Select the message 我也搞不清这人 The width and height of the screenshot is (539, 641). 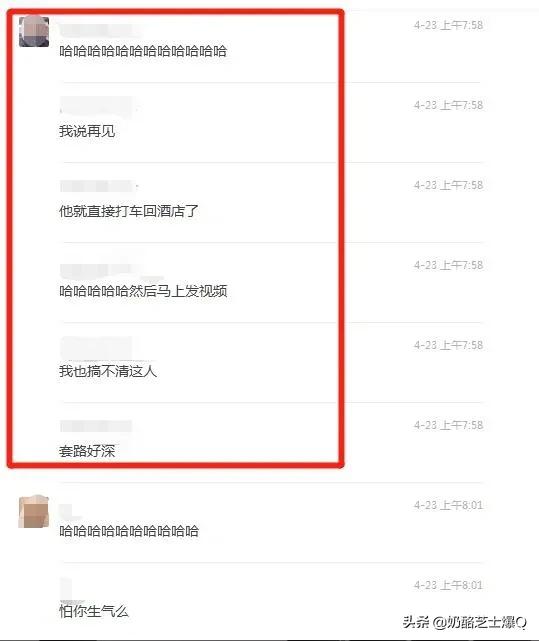(x=108, y=371)
